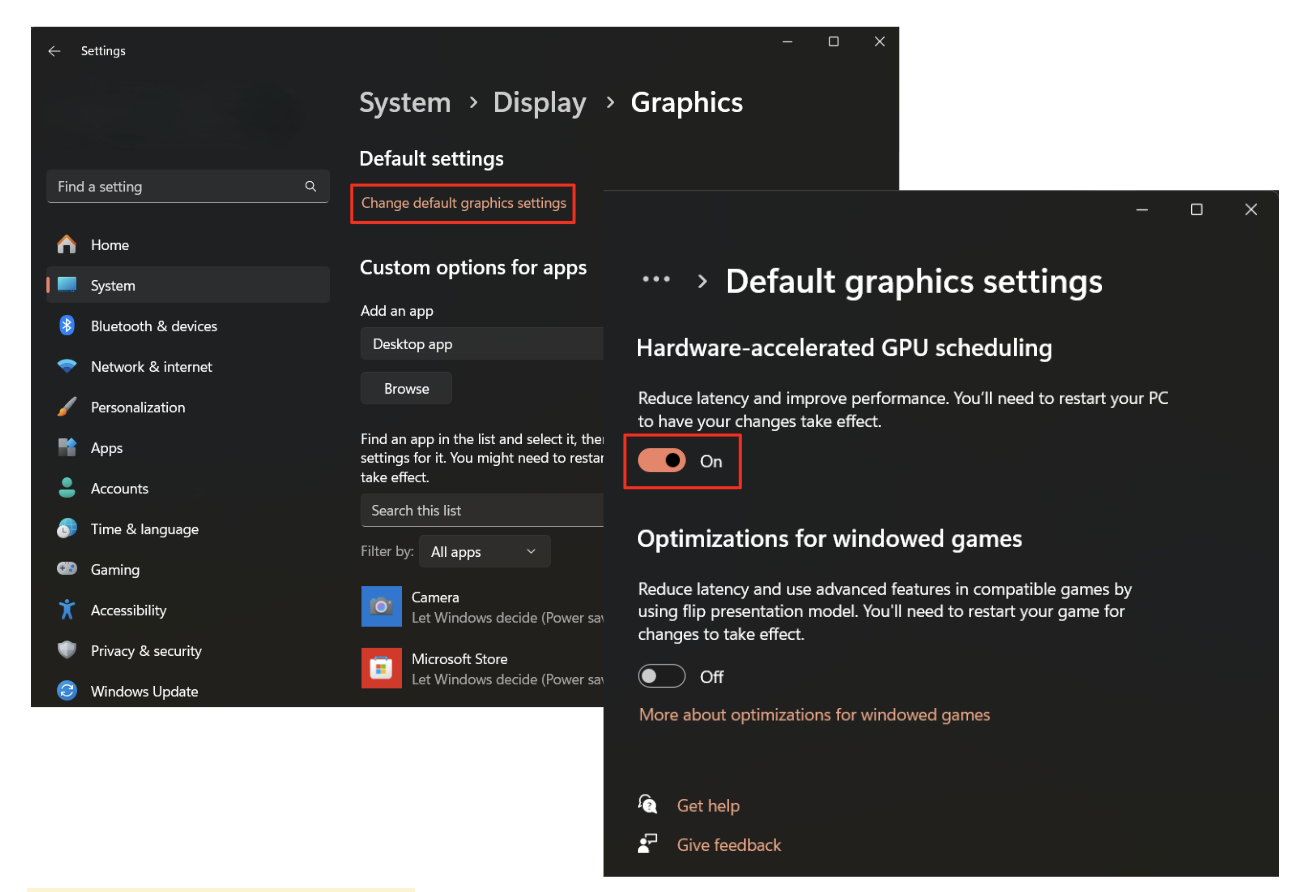This screenshot has width=1296, height=892.
Task: Select the Accounts icon in sidebar
Action: [66, 488]
